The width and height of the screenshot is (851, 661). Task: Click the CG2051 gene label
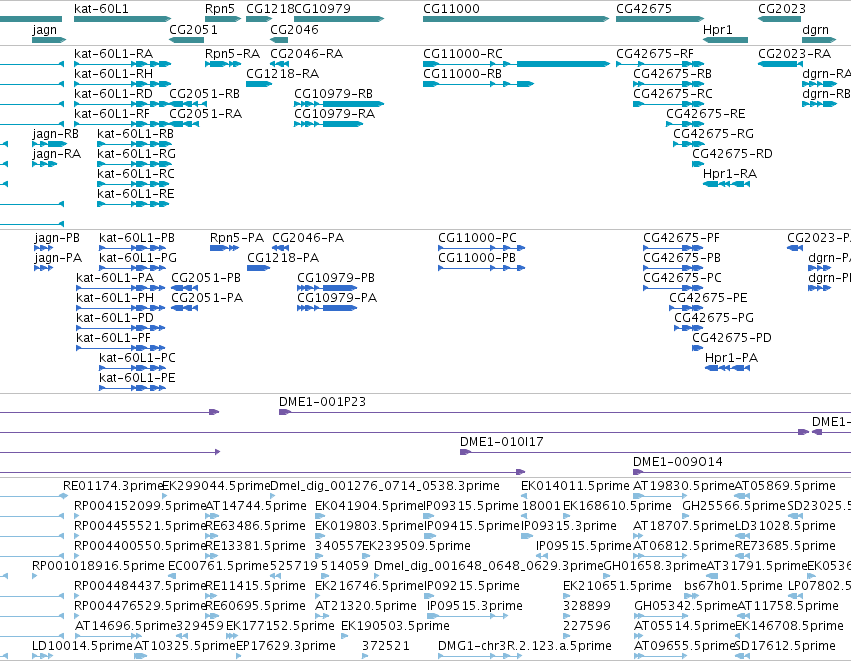(x=193, y=29)
